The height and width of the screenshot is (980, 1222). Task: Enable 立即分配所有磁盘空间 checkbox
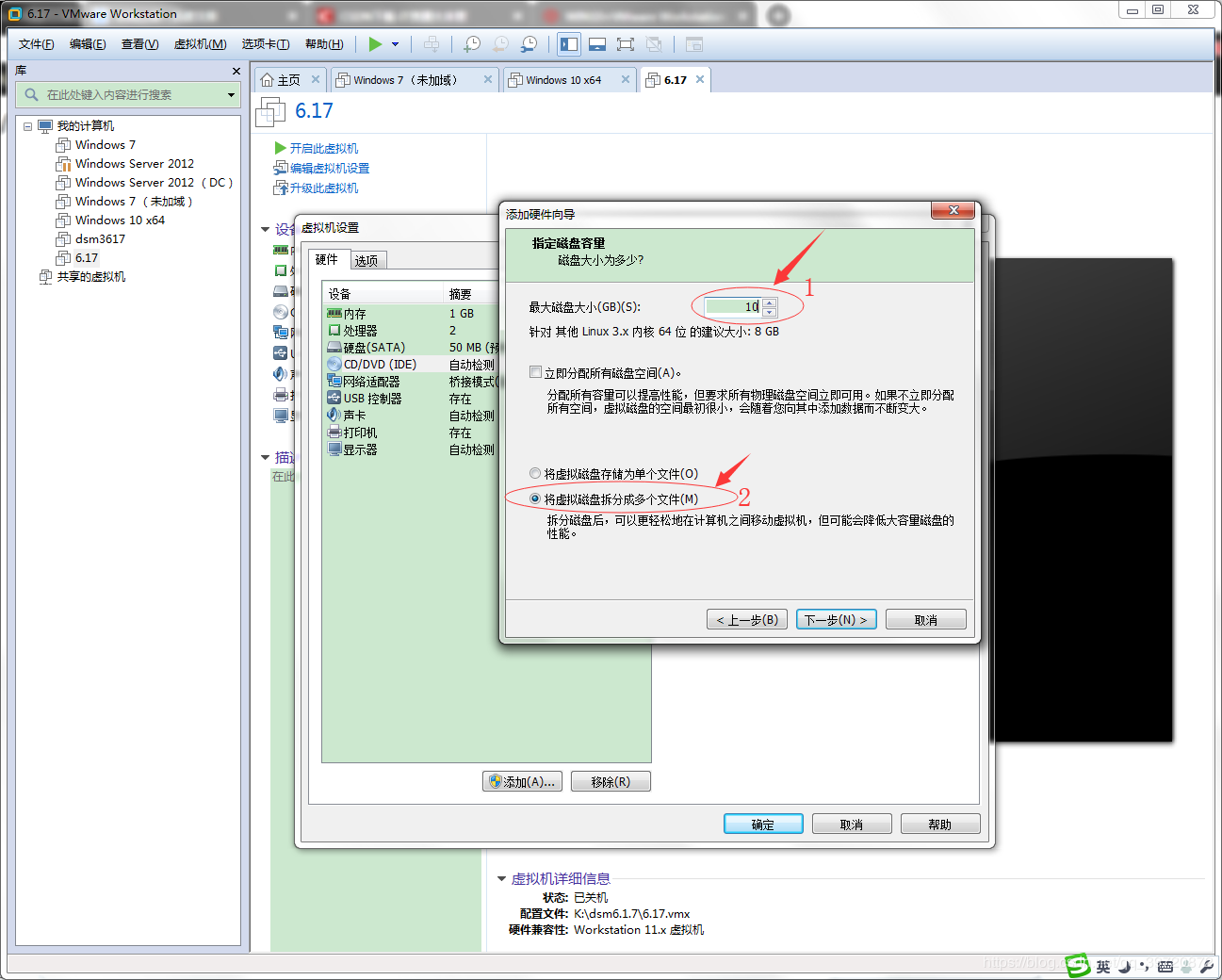[535, 372]
